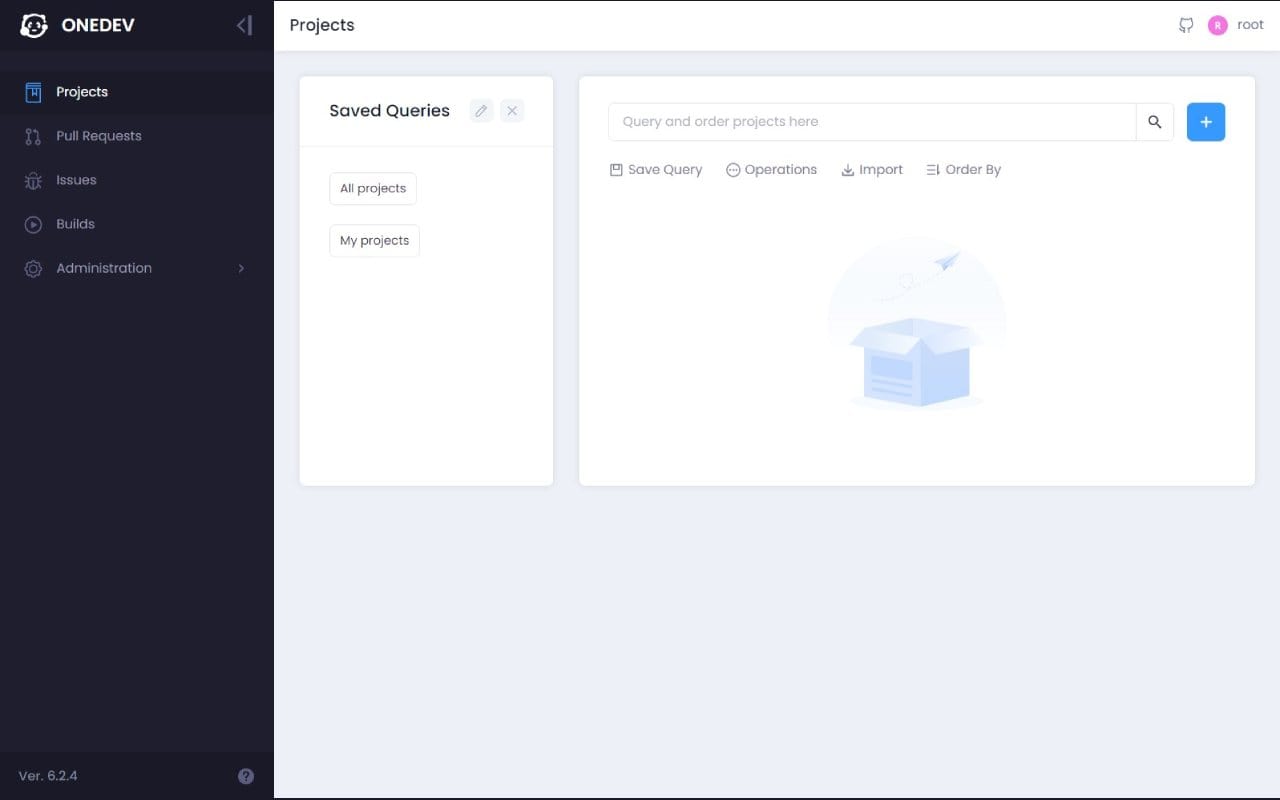This screenshot has width=1280, height=800.
Task: Open the Order By dropdown
Action: 963,169
